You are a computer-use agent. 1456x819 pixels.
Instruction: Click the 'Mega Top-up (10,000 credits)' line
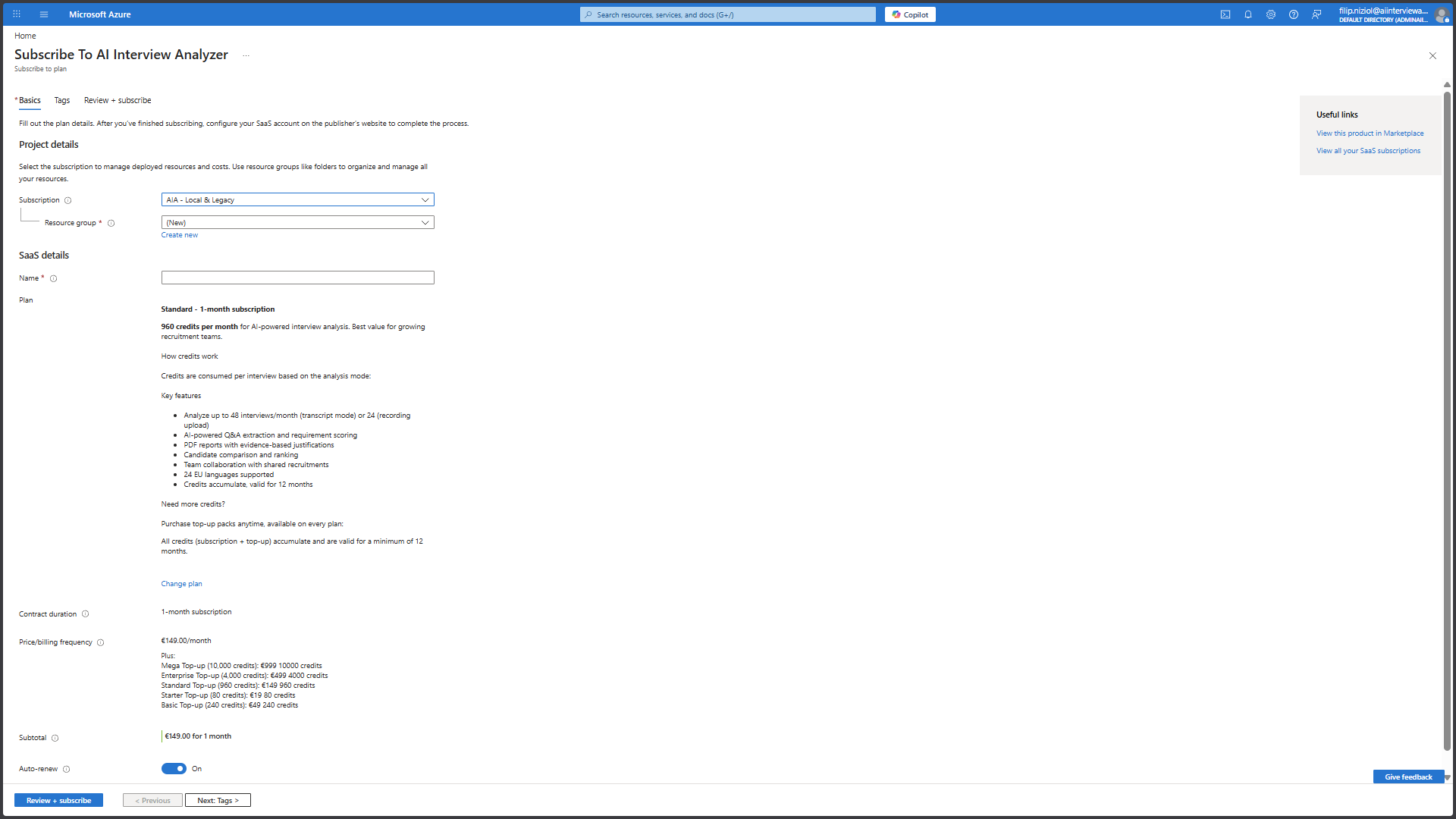[241, 666]
